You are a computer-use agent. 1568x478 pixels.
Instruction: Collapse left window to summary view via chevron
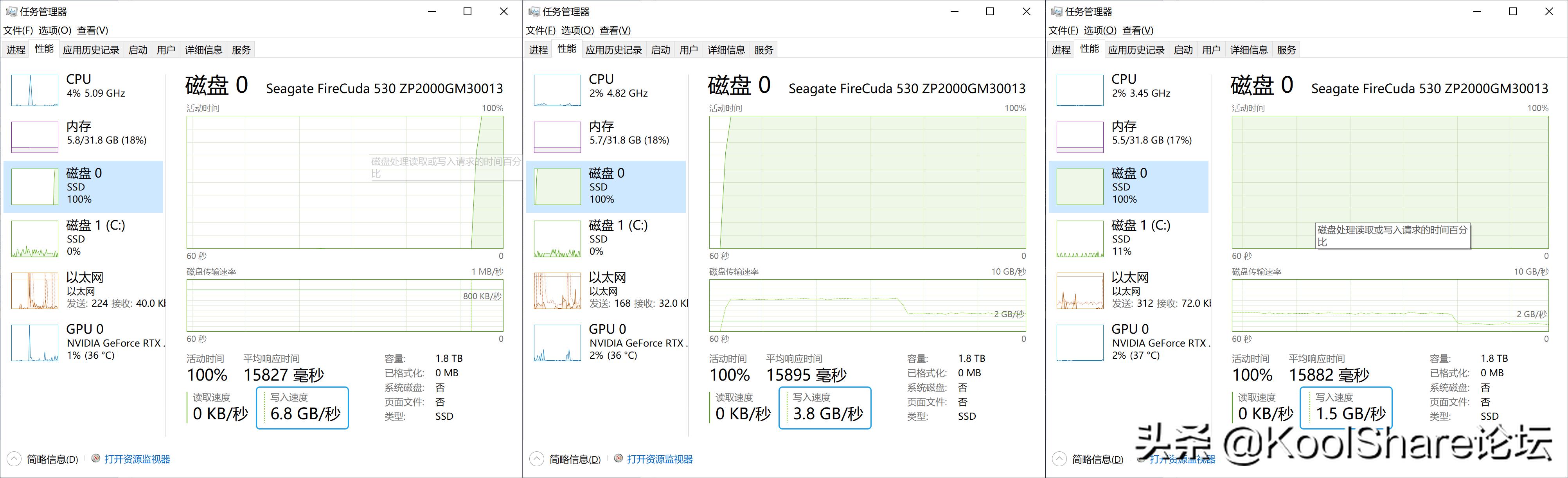point(14,458)
